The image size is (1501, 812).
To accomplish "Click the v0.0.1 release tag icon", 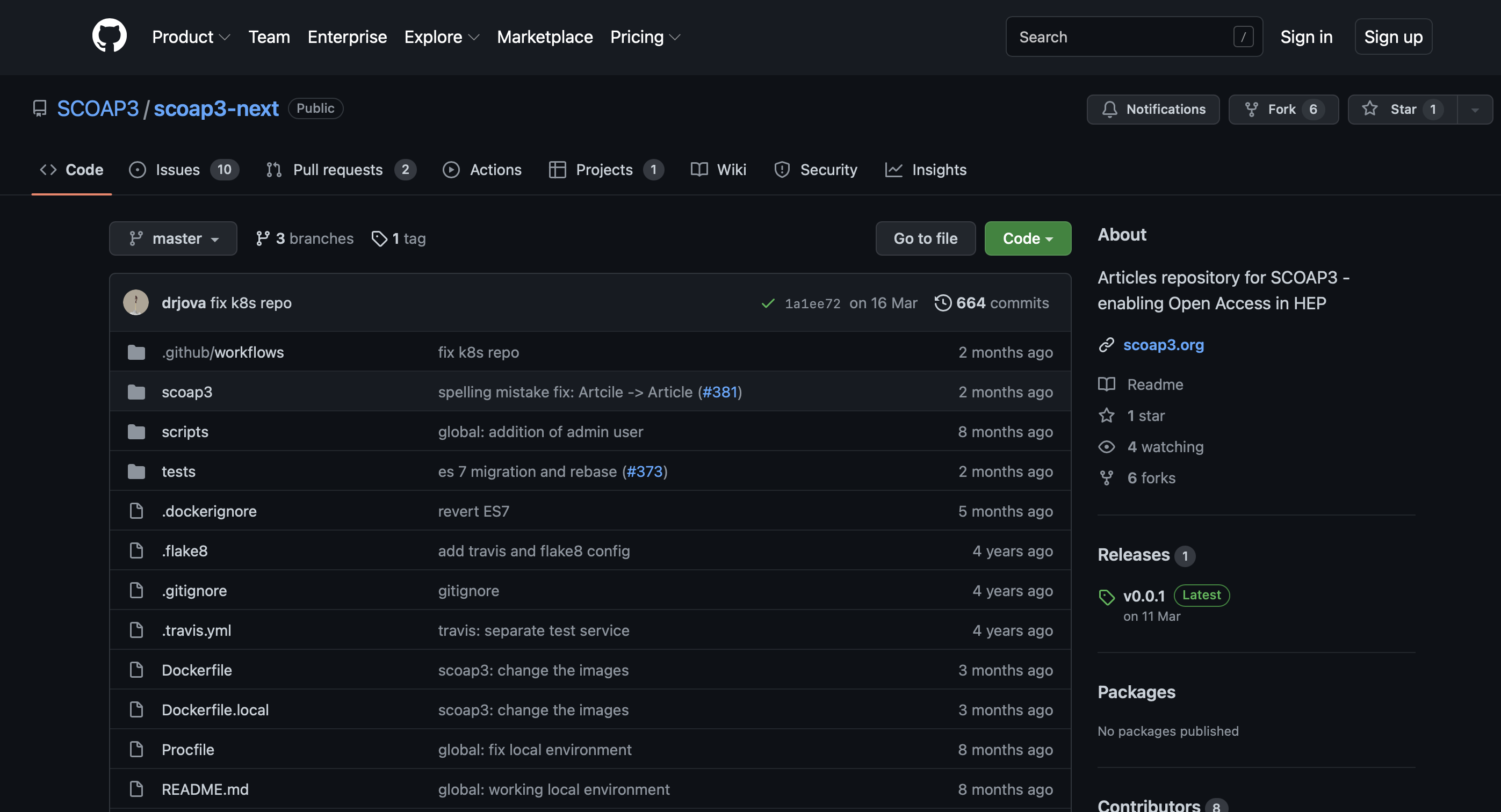I will pos(1107,597).
